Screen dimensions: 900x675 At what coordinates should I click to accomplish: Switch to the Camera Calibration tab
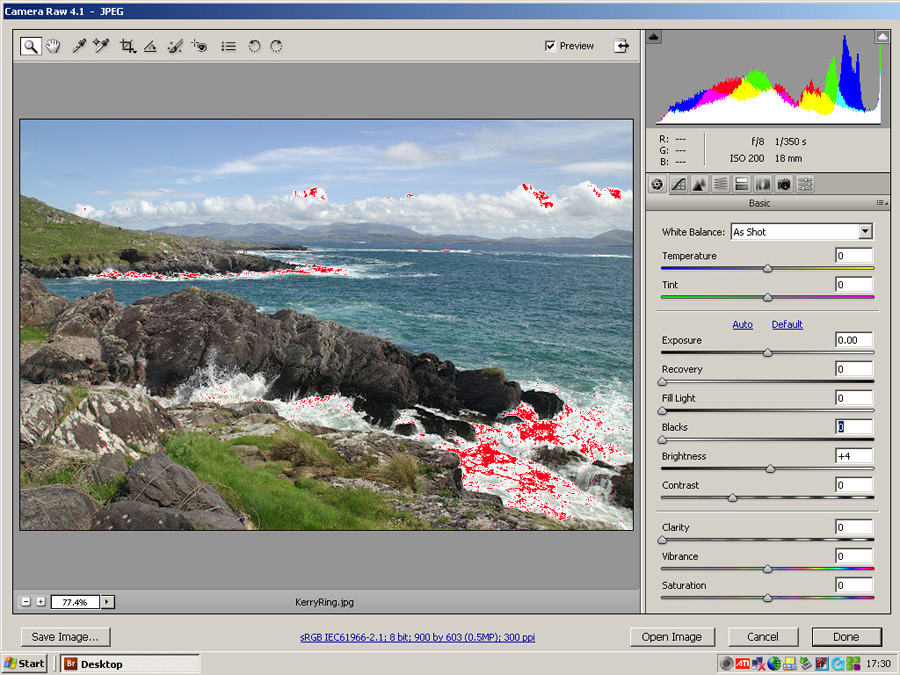pyautogui.click(x=784, y=184)
